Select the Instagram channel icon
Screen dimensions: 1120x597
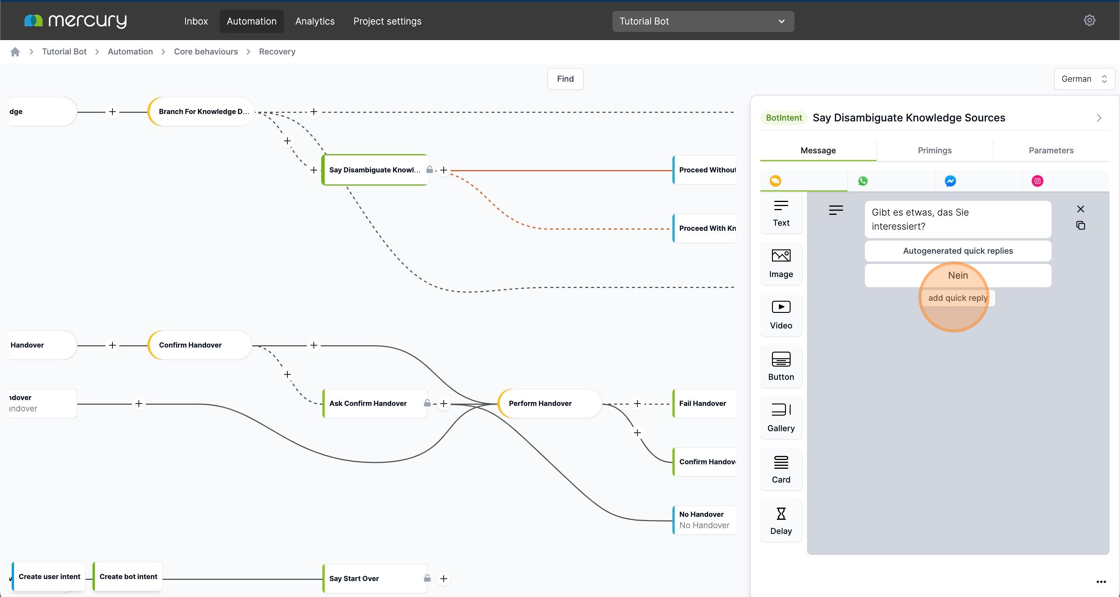click(1037, 181)
